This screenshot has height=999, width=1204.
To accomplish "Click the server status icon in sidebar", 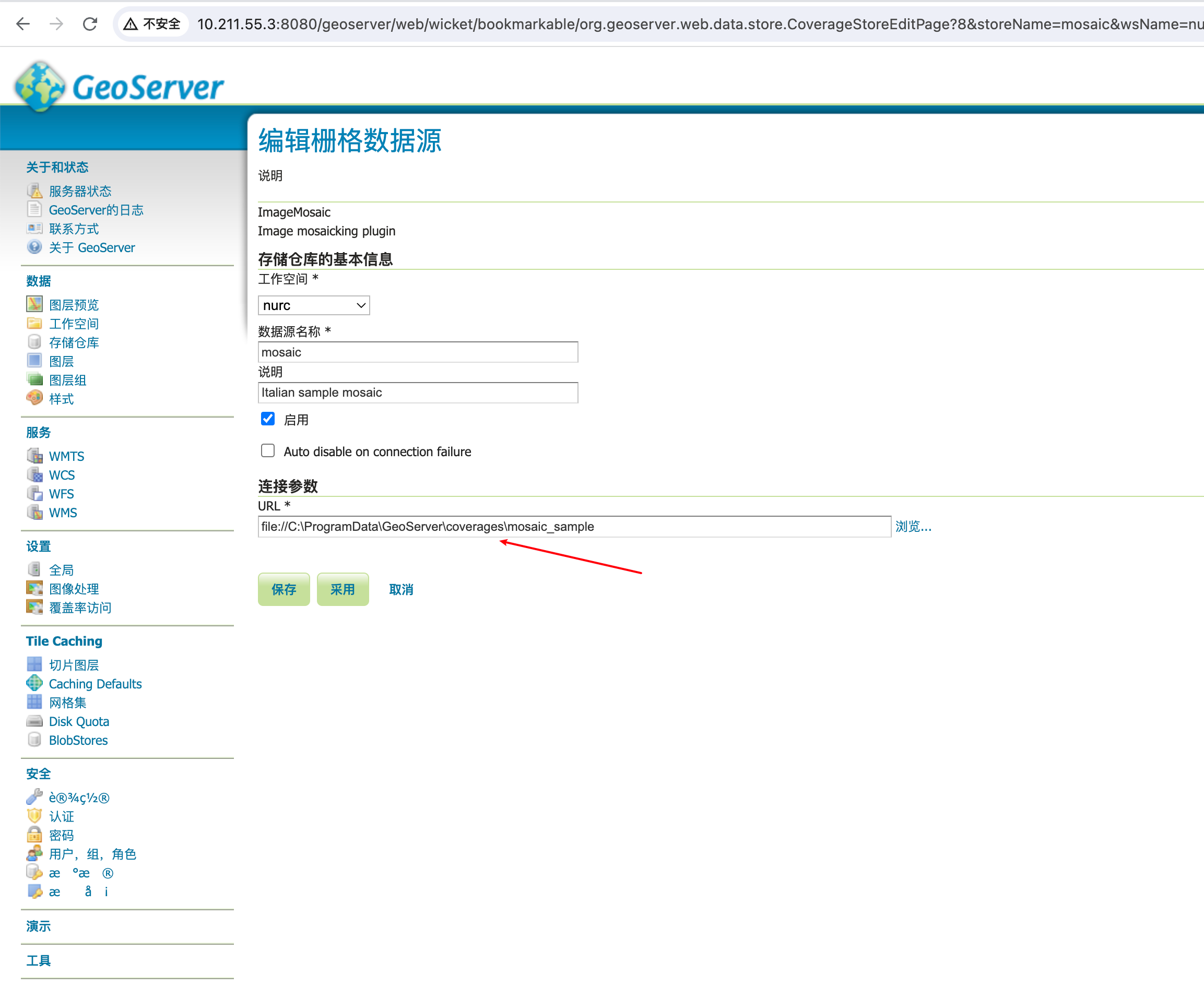I will 34,191.
